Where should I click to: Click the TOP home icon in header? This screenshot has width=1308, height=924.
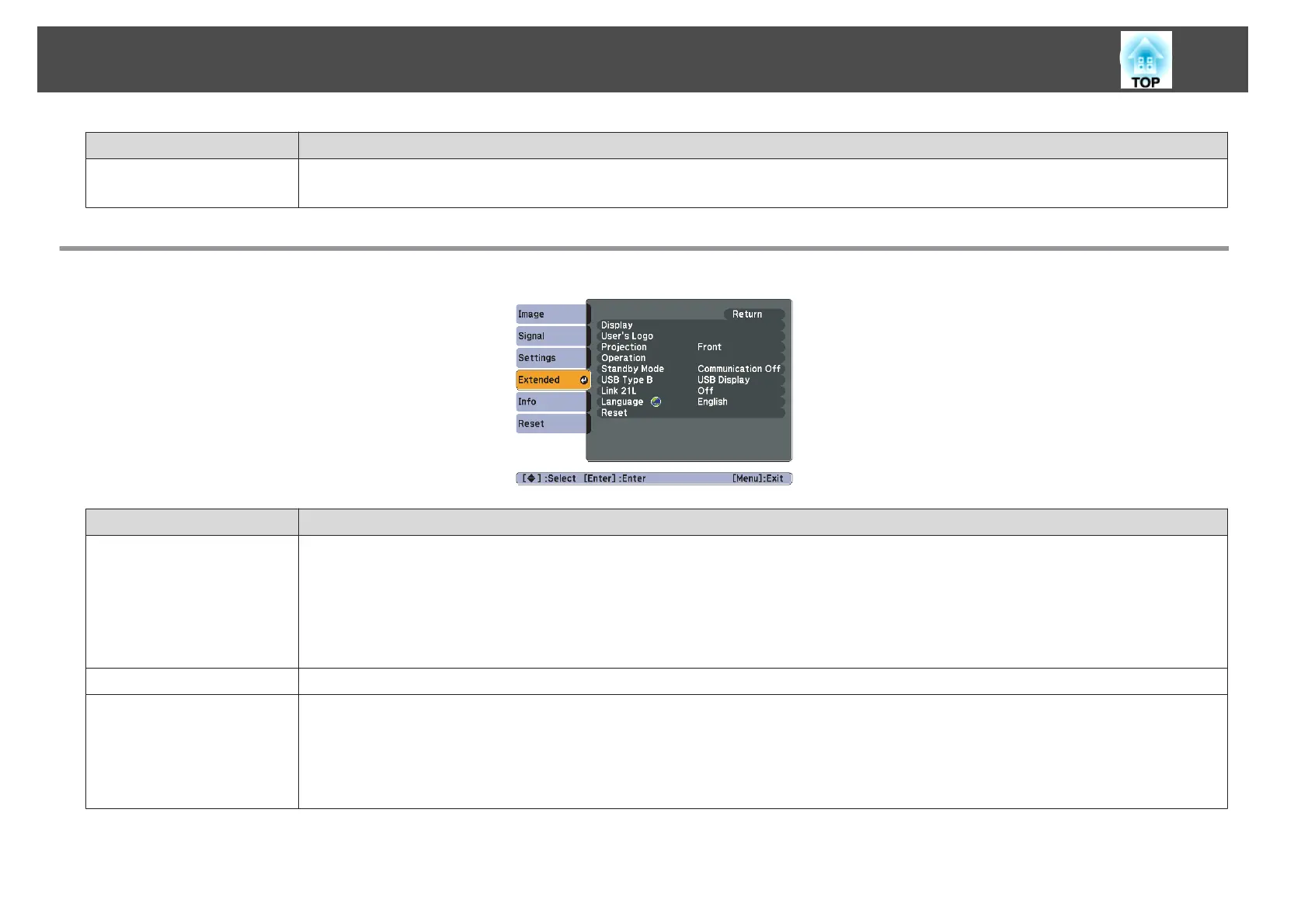click(x=1146, y=60)
